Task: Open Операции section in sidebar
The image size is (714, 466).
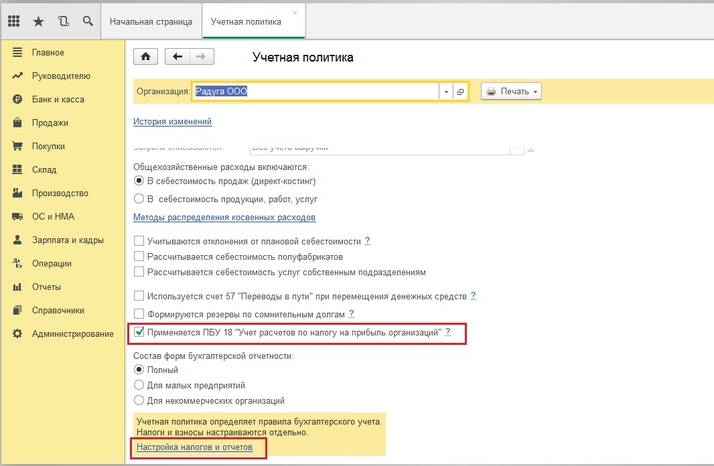Action: (x=51, y=263)
